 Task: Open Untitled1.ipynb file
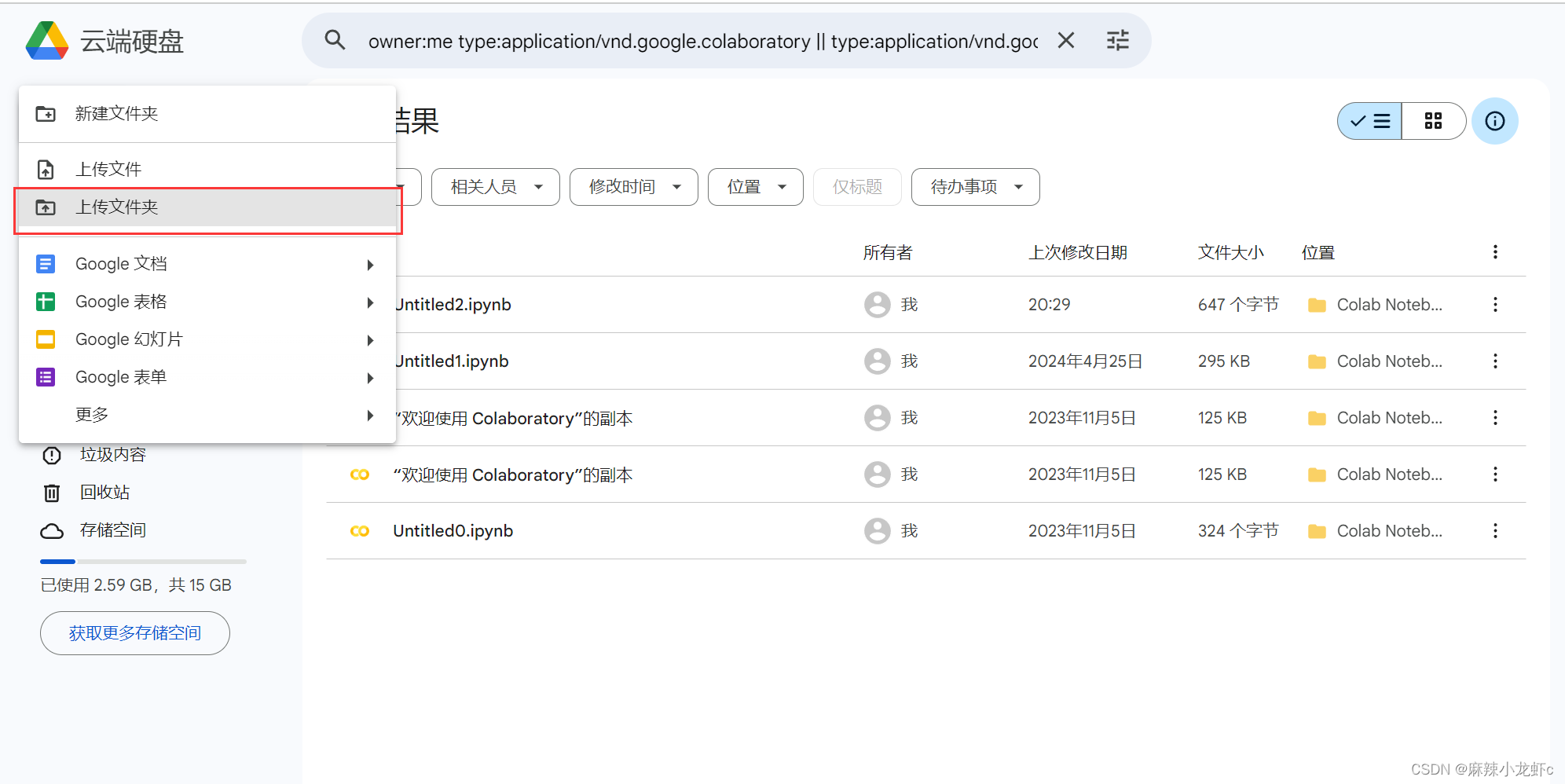pos(453,361)
